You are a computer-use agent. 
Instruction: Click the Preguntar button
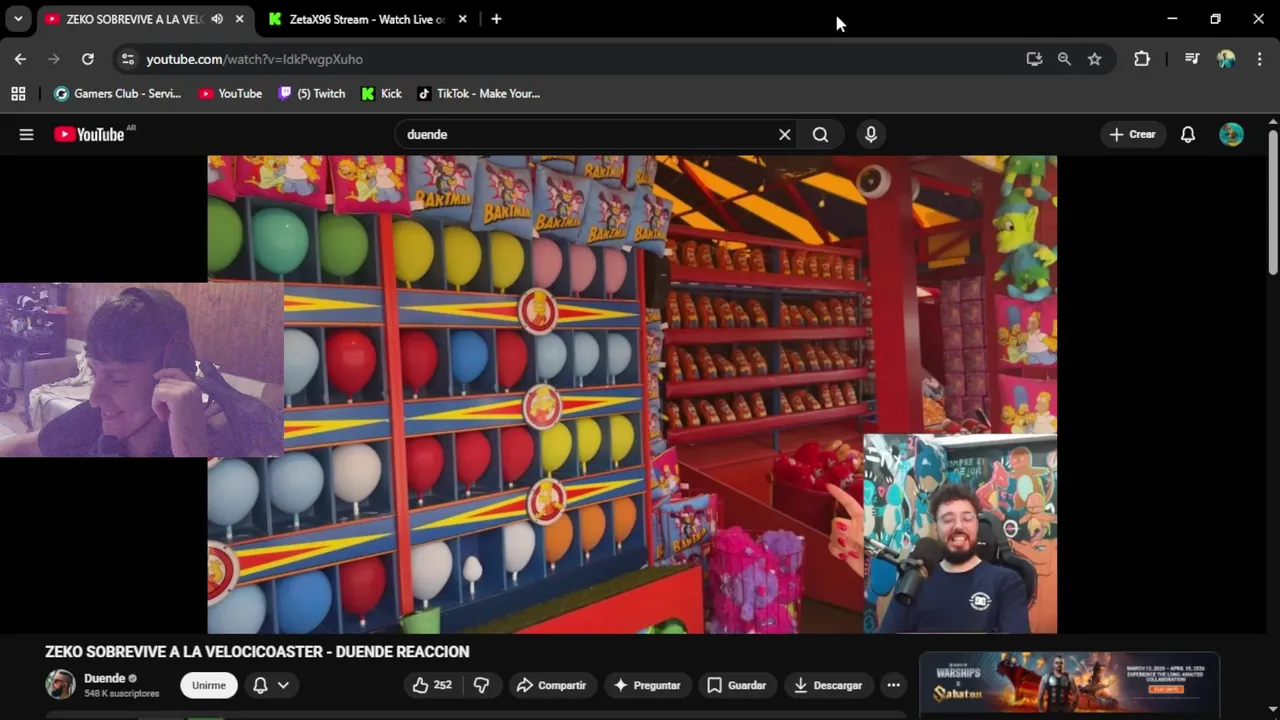[647, 685]
